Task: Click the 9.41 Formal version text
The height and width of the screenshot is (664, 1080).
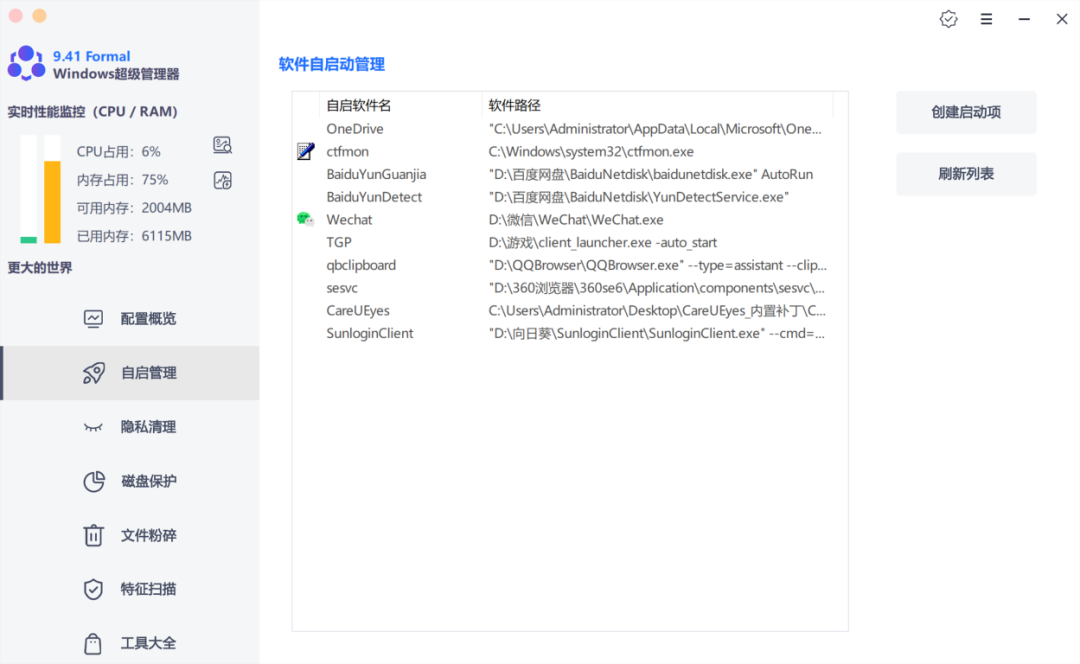Action: click(x=92, y=56)
